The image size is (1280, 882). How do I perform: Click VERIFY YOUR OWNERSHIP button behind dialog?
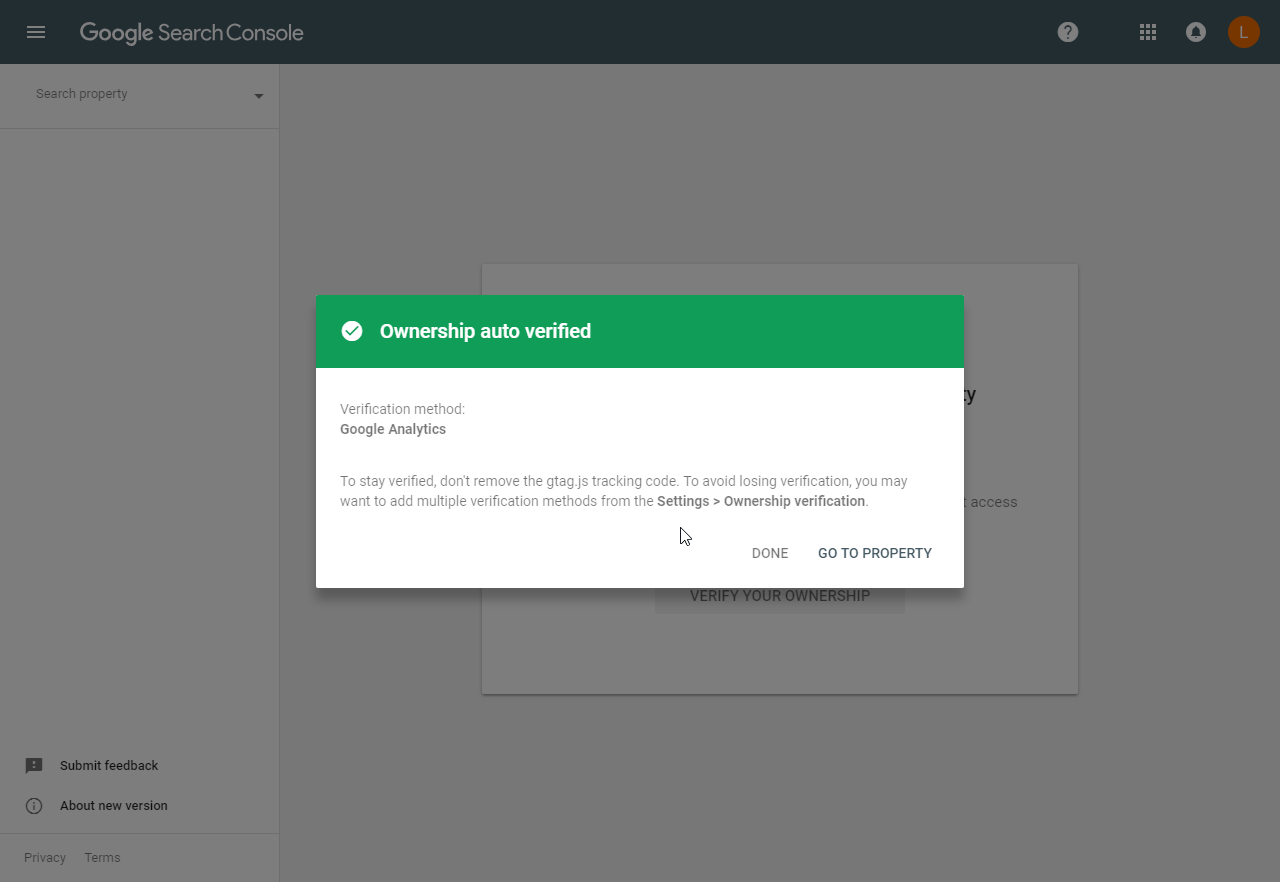(780, 596)
